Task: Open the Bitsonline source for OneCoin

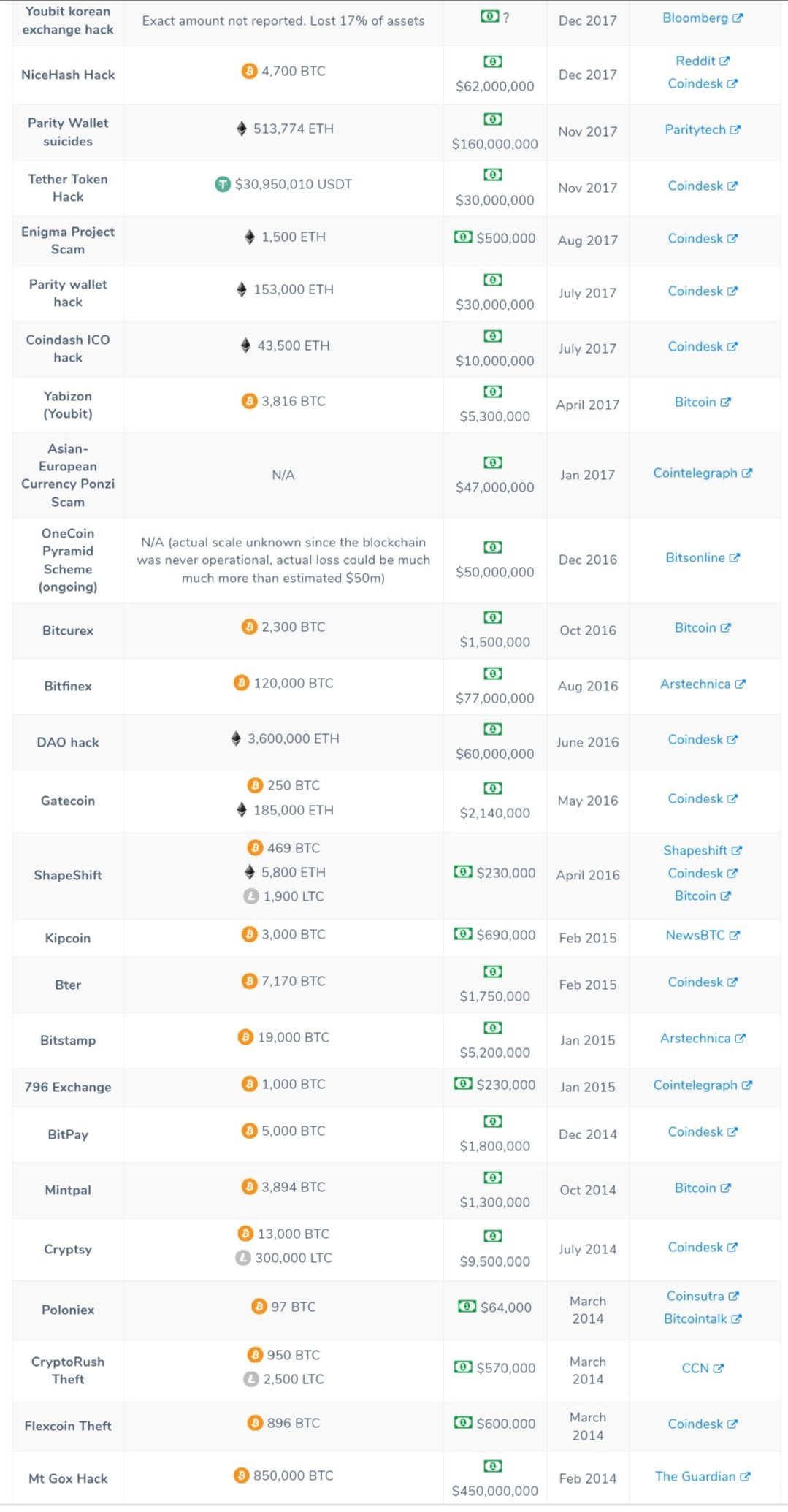Action: click(695, 557)
